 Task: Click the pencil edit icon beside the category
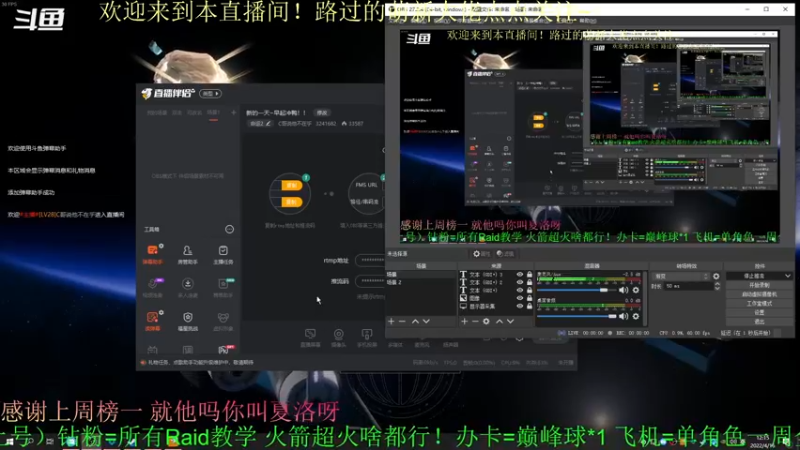pyautogui.click(x=268, y=123)
